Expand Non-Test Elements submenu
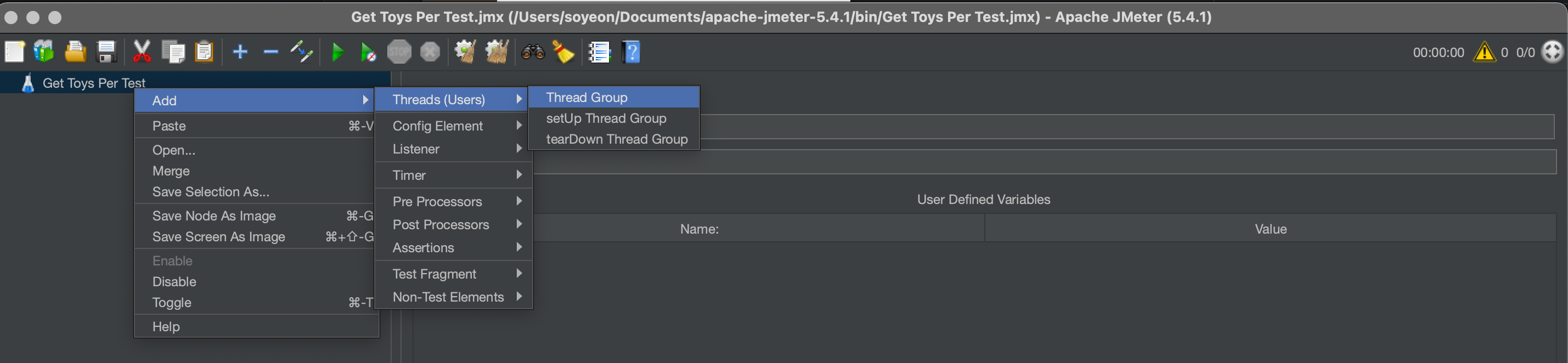 pyautogui.click(x=454, y=297)
